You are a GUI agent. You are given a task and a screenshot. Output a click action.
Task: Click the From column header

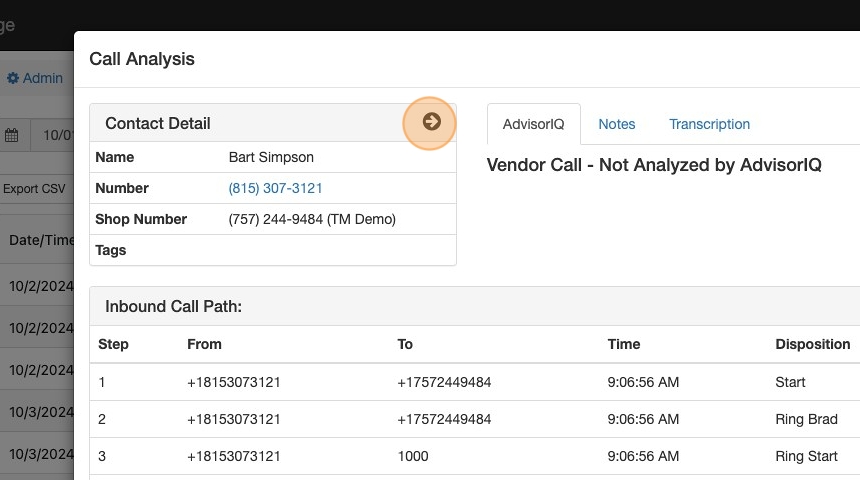pyautogui.click(x=204, y=344)
